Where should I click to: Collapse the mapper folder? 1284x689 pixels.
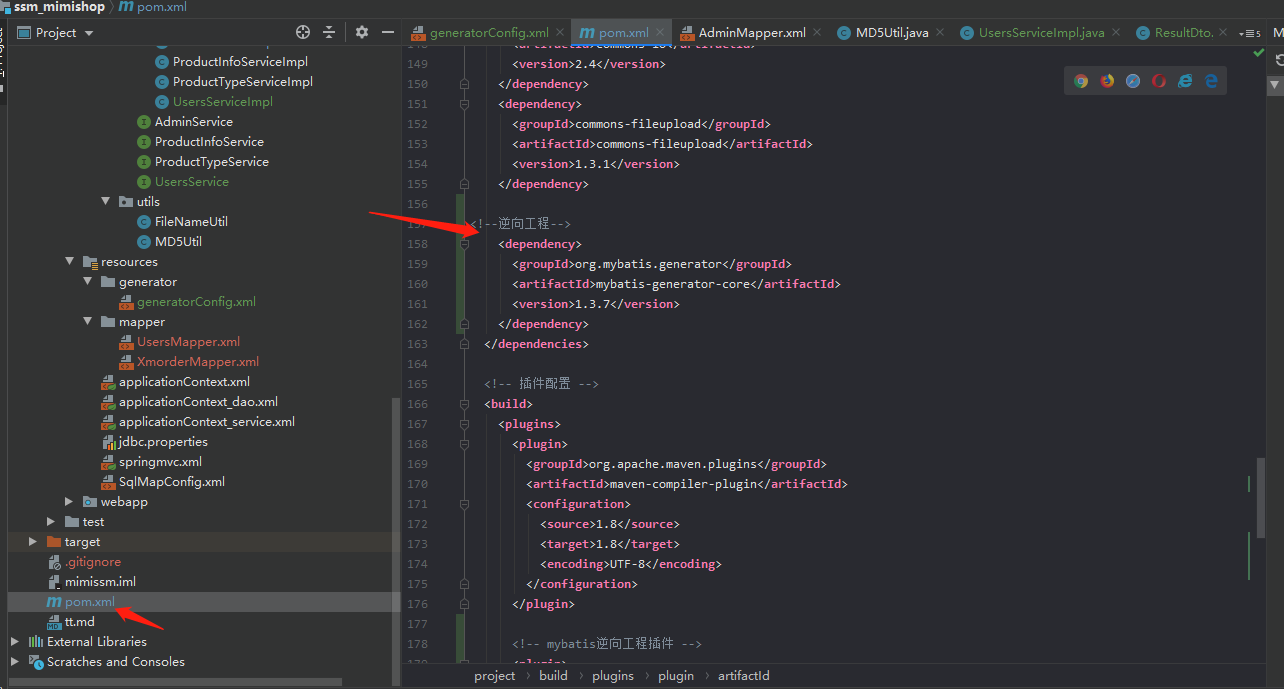(x=88, y=322)
